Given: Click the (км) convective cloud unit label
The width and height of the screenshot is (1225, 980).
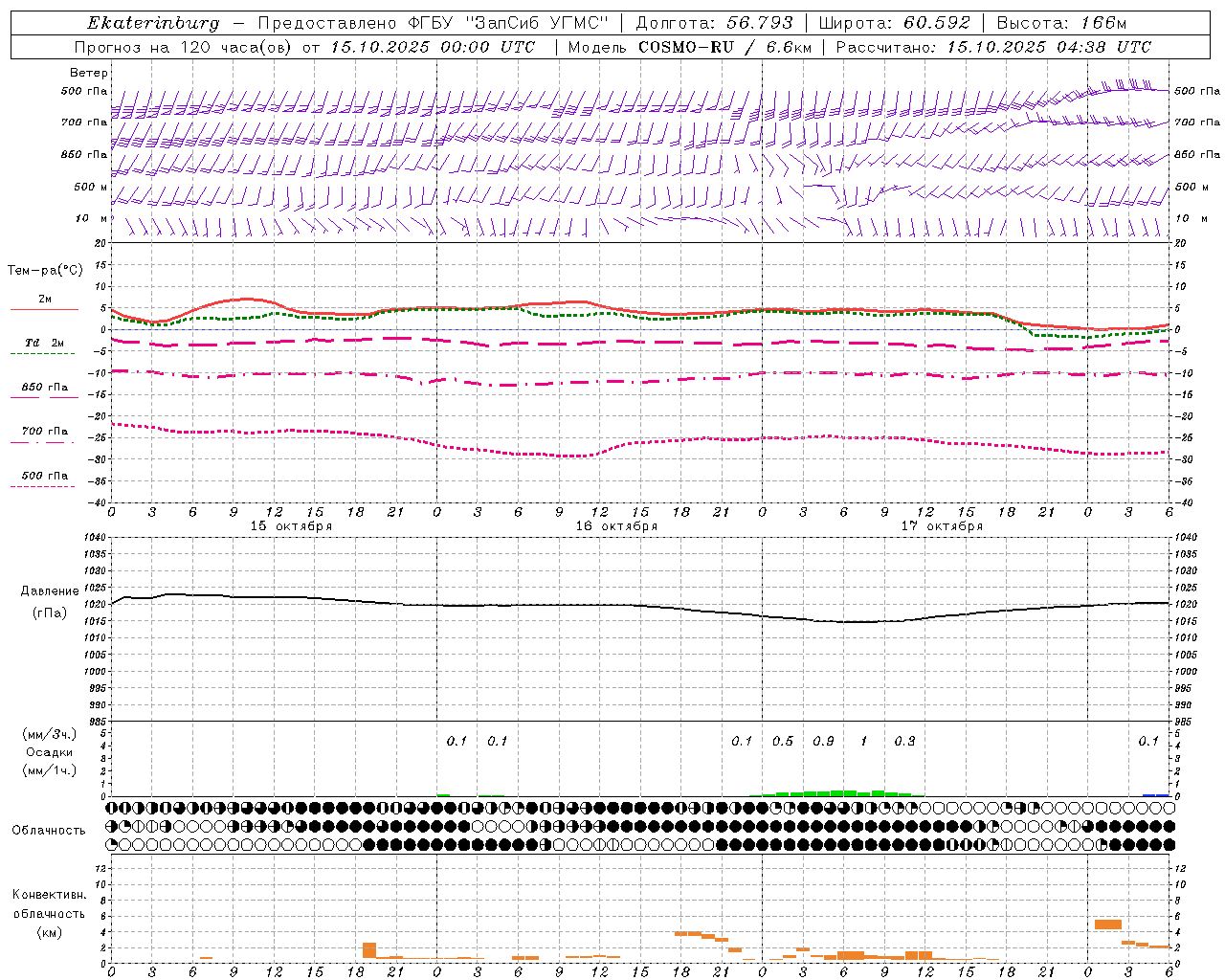Looking at the screenshot, I should coord(49,932).
